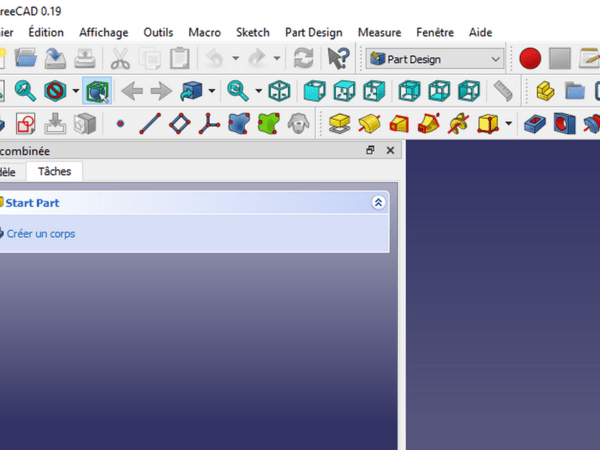This screenshot has height=450, width=600.
Task: Click the Refresh recompute icon
Action: tap(300, 59)
